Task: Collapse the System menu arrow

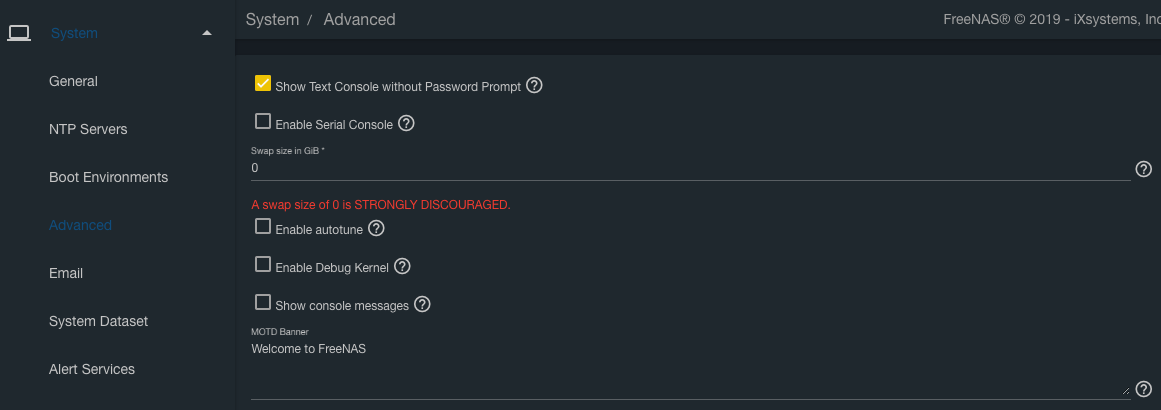Action: coord(207,33)
